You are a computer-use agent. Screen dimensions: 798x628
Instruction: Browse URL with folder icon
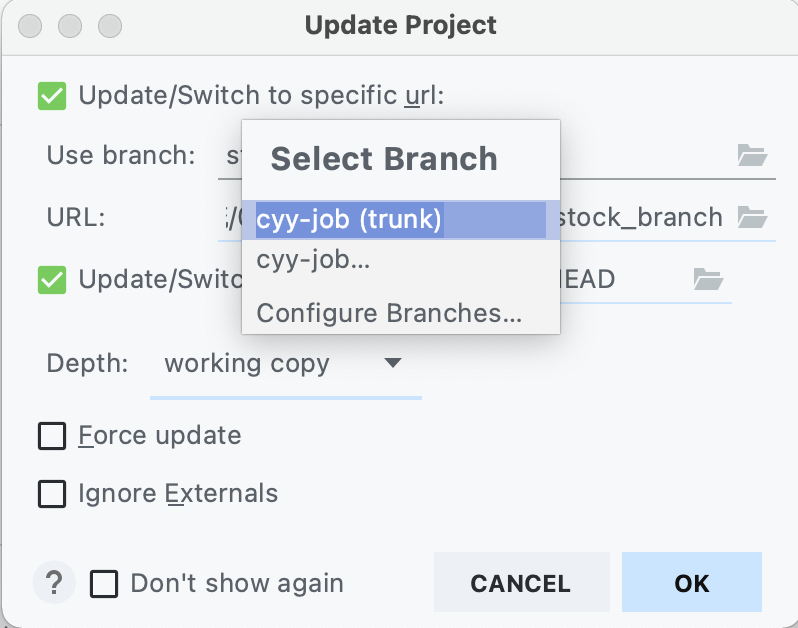click(752, 217)
